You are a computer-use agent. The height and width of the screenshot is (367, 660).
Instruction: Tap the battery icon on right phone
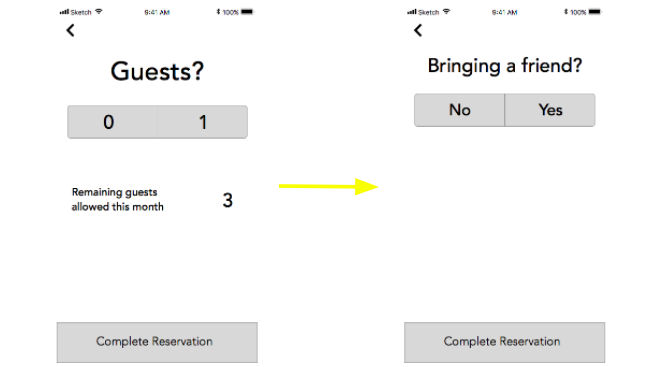point(595,12)
